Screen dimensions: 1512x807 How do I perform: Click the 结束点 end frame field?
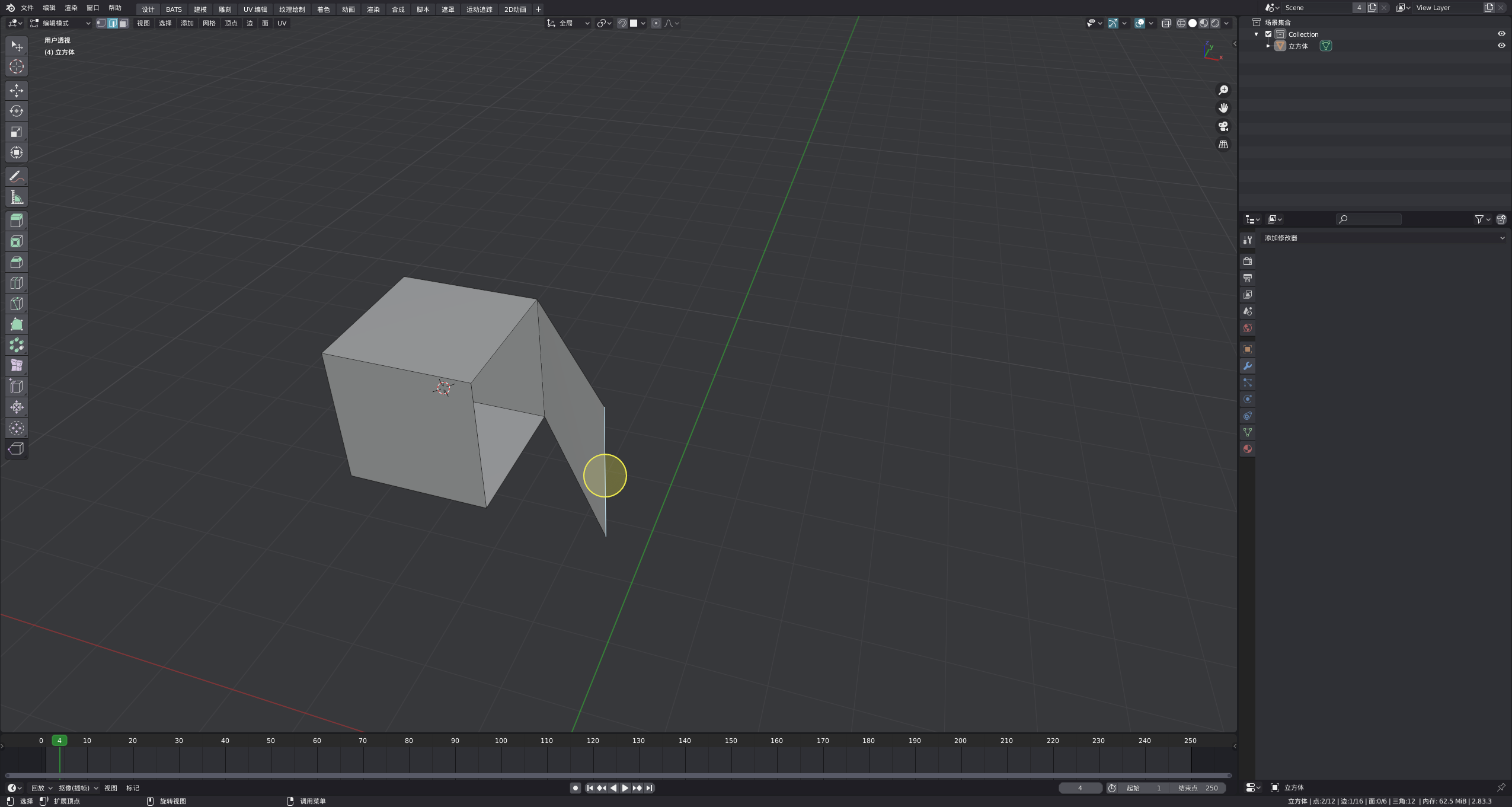(1197, 788)
